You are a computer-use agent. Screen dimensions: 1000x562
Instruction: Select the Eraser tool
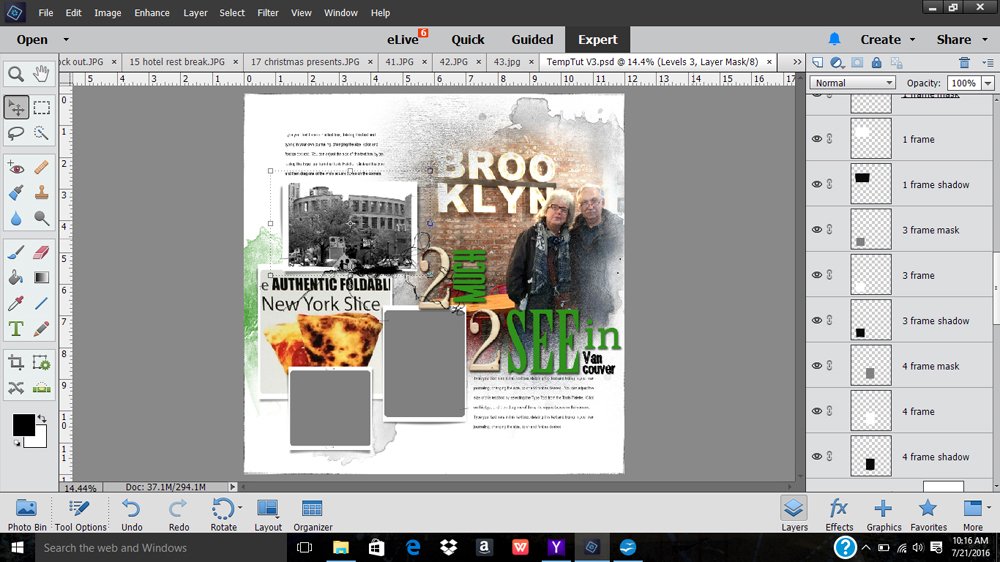(41, 253)
